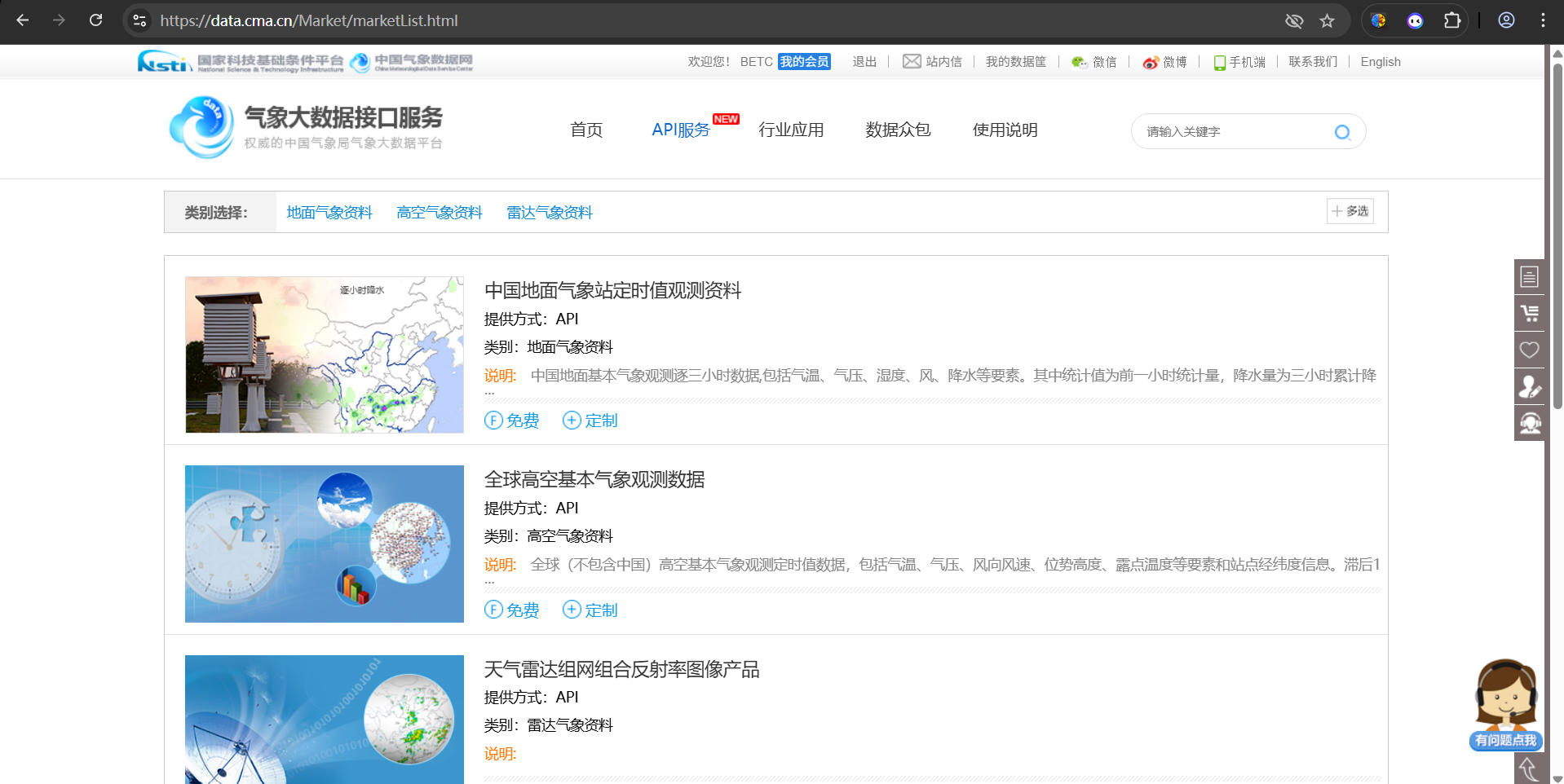Open the user edit sidebar icon
Viewport: 1564px width, 784px height.
[1529, 387]
